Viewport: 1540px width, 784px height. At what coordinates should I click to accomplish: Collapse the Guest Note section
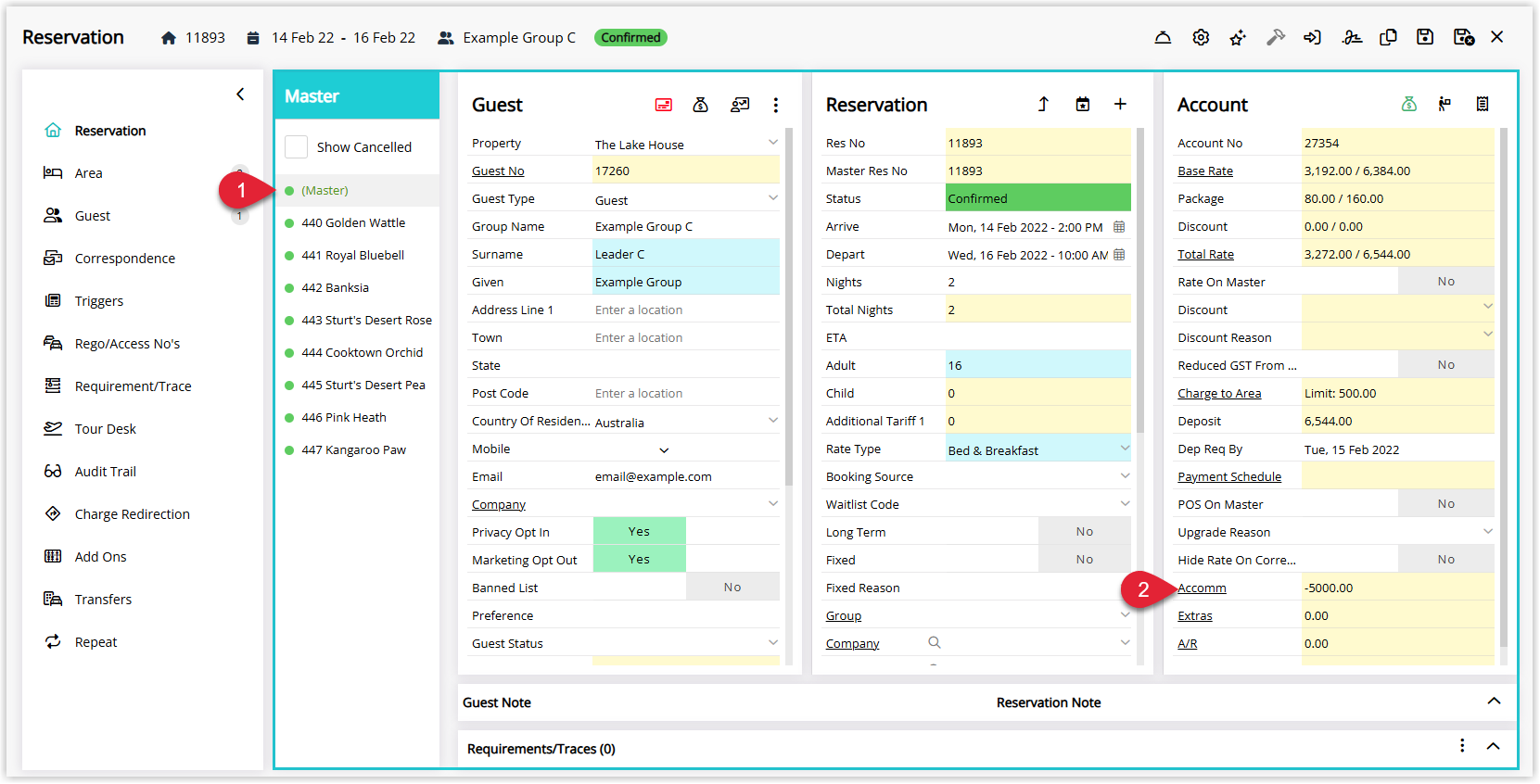tap(1494, 702)
